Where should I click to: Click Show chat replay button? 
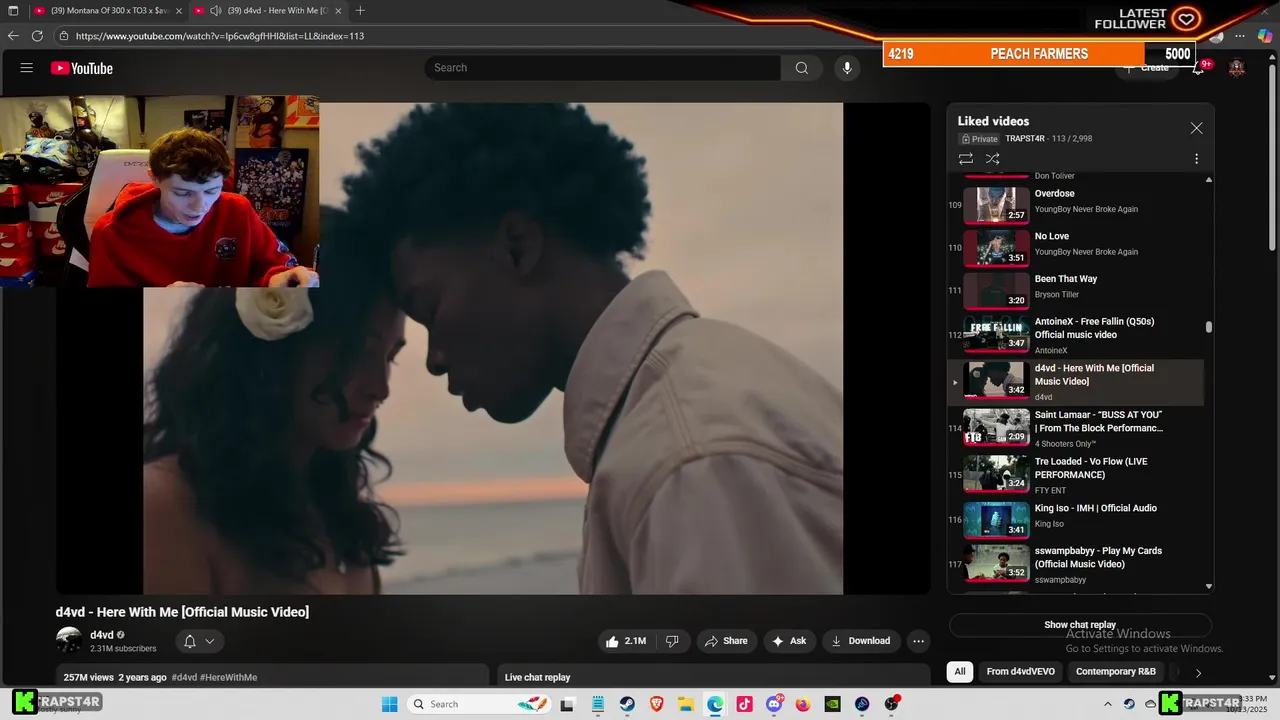coord(1080,625)
